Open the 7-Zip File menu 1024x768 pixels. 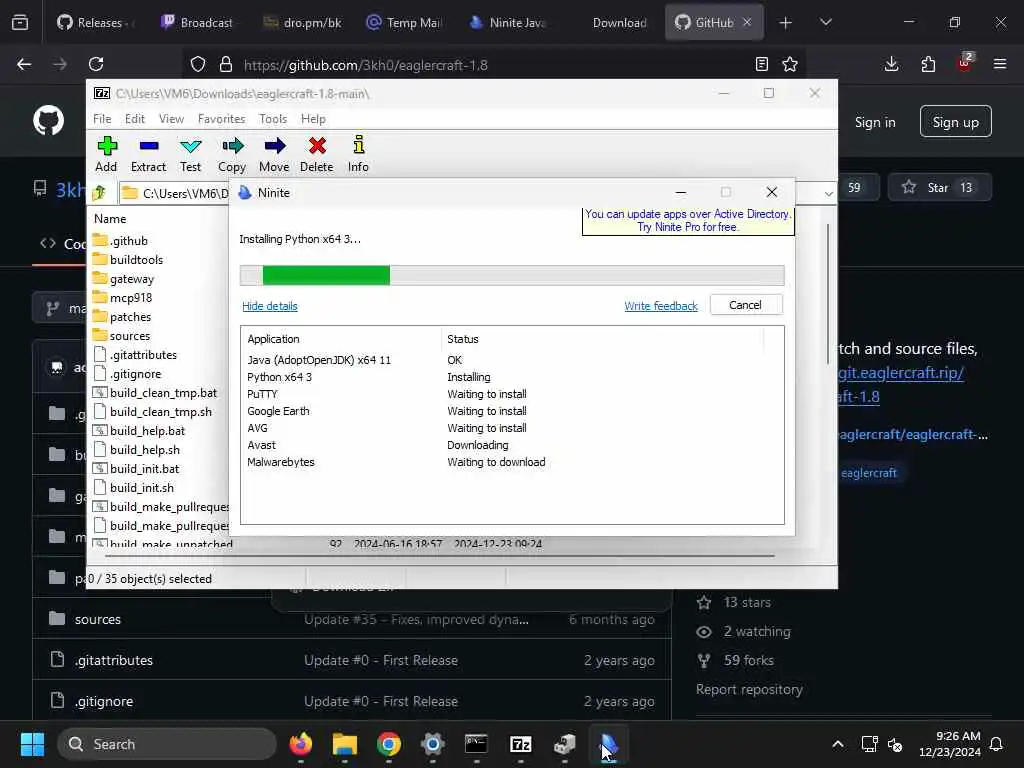pos(102,119)
